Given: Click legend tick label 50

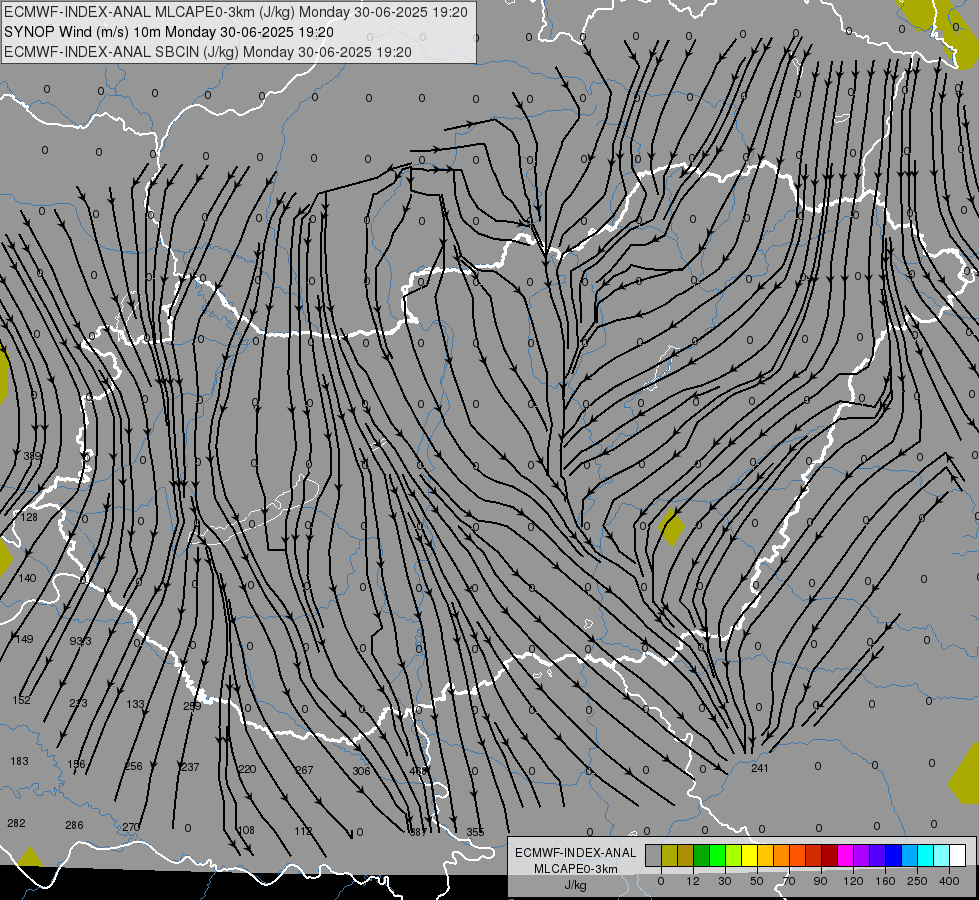Looking at the screenshot, I should 757,881.
